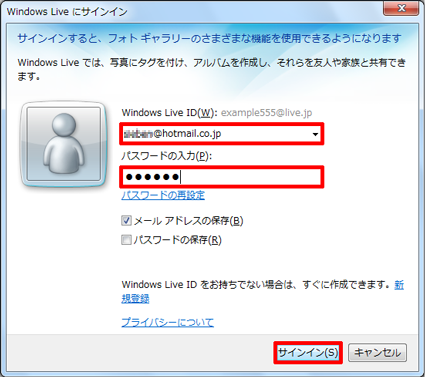425x377 pixels.
Task: Click the example555@live.jp hint text
Action: pos(267,113)
